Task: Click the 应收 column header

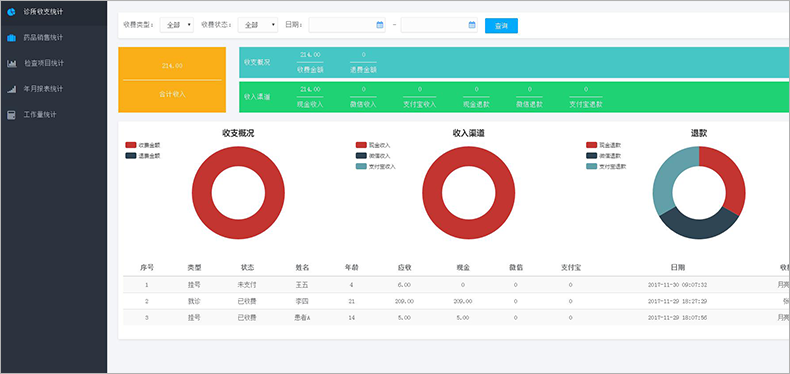Action: click(405, 268)
